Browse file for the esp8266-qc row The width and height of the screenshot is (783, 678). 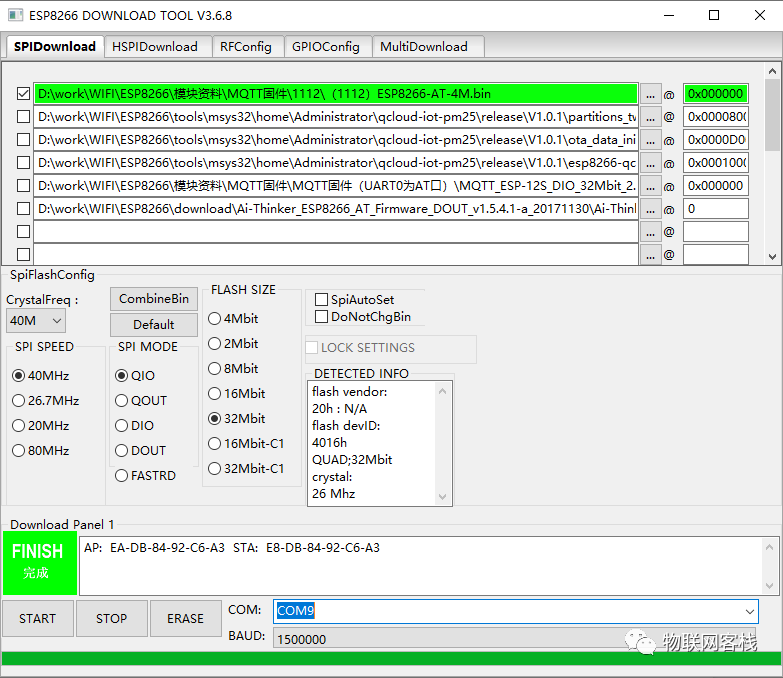coord(650,163)
